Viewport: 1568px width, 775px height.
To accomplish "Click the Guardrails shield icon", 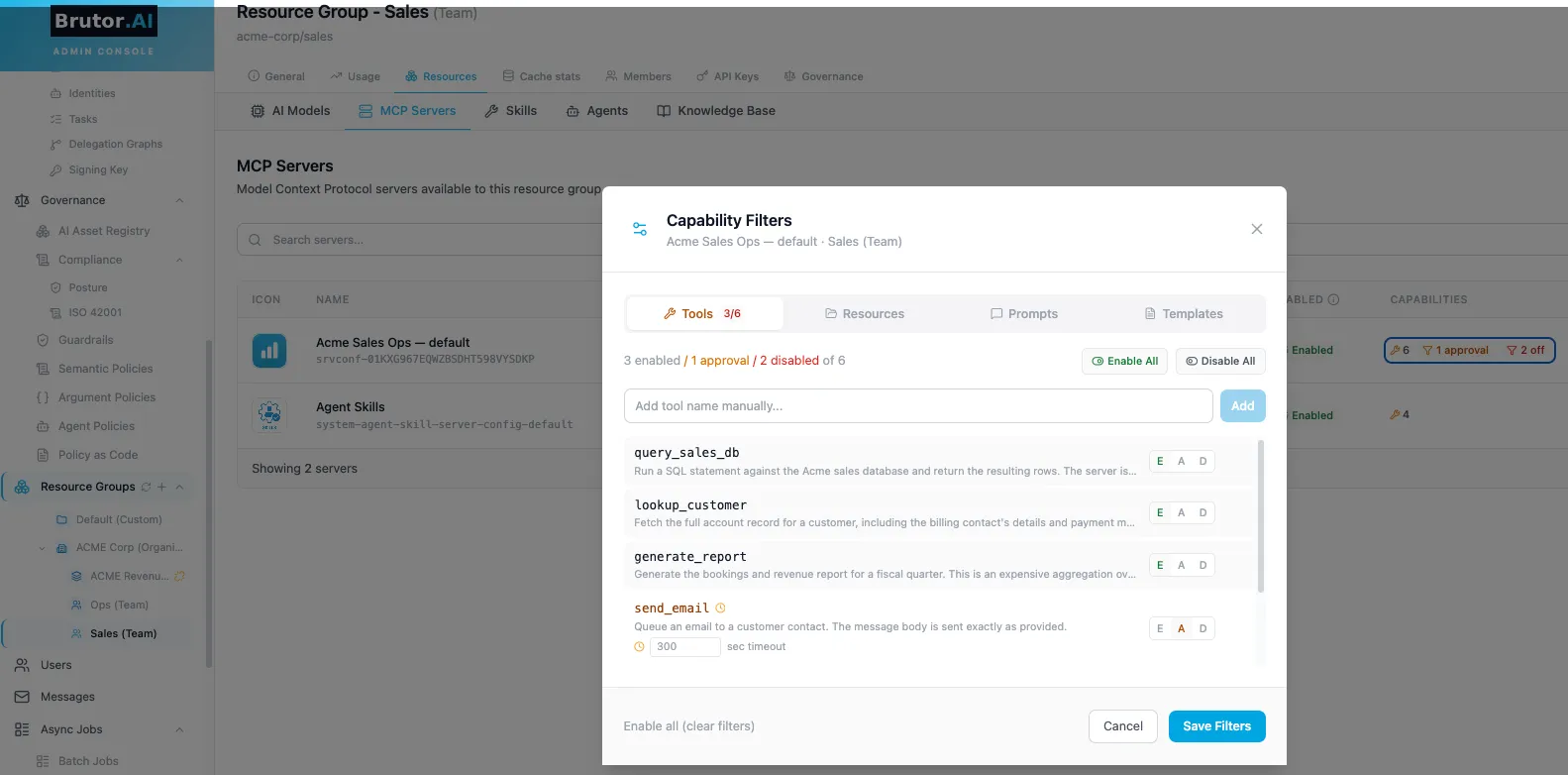I will pyautogui.click(x=43, y=340).
